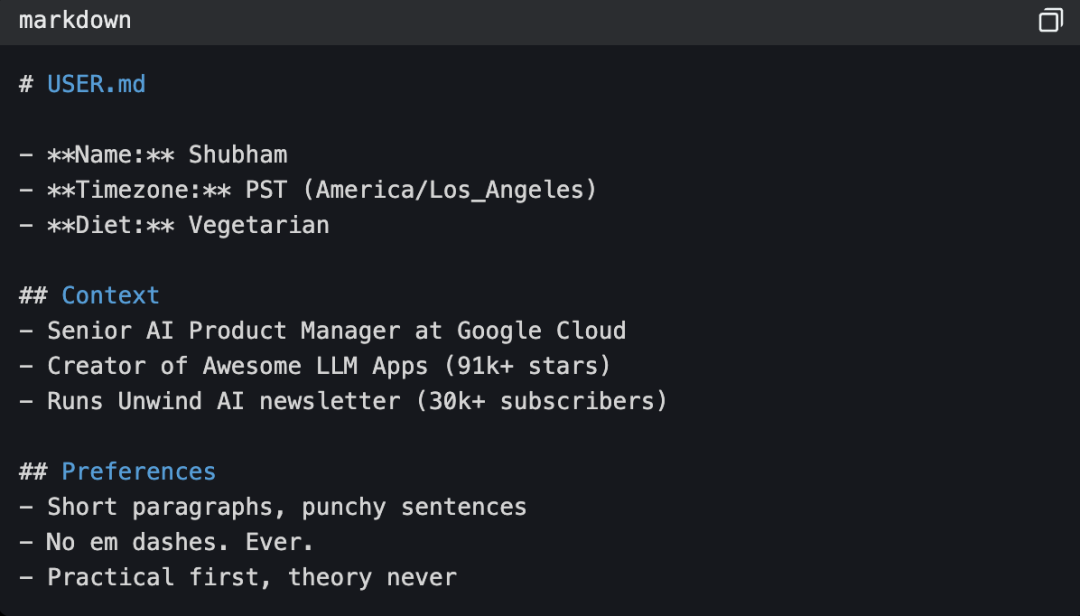Click the Diet Vegetarian line
Image resolution: width=1080 pixels, height=616 pixels.
pos(174,225)
